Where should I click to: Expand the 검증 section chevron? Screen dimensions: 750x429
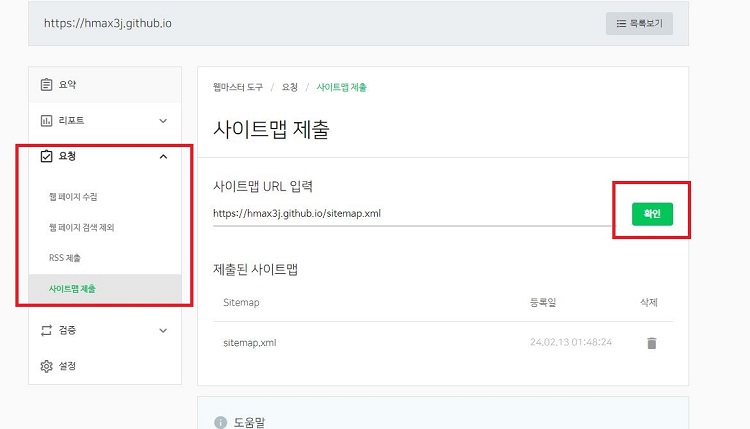tap(163, 330)
